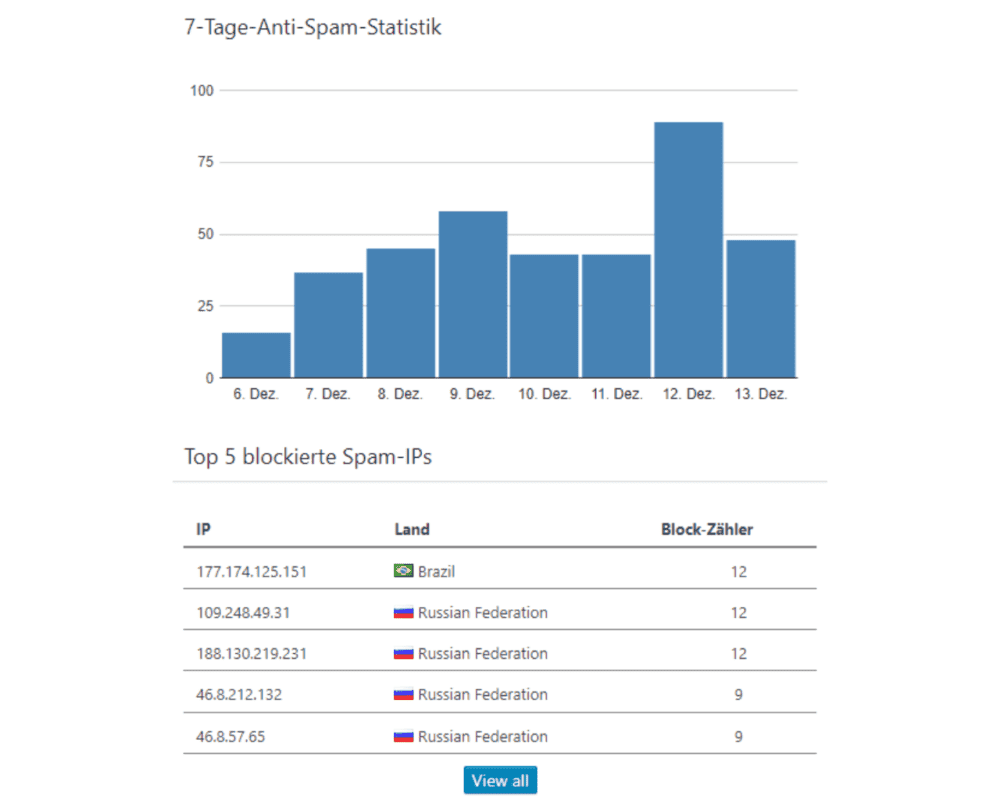Pick the 7. Dez. chart bar
The height and width of the screenshot is (800, 1000).
(328, 325)
